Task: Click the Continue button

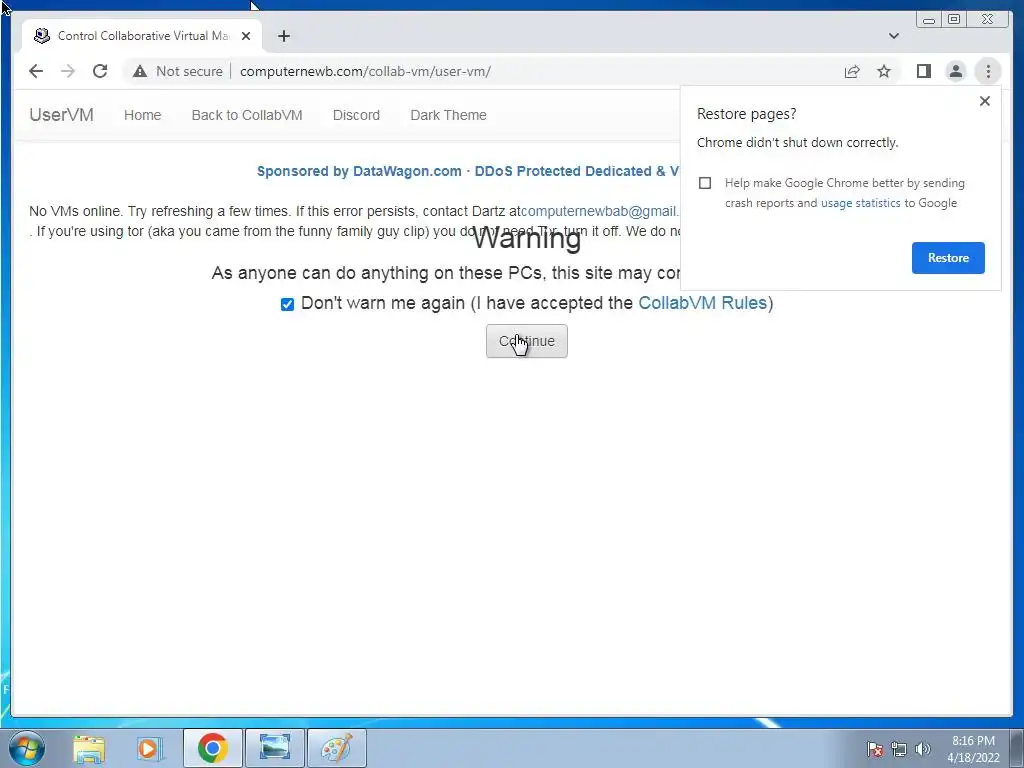Action: 526,341
